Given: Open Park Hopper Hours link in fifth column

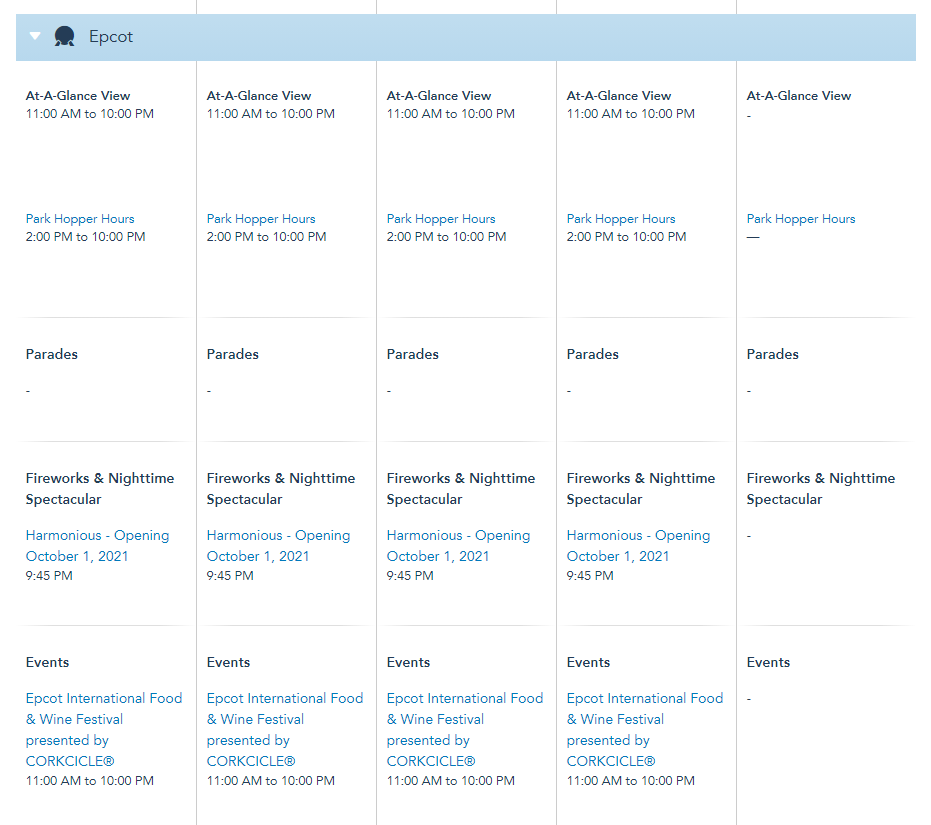Looking at the screenshot, I should tap(801, 219).
